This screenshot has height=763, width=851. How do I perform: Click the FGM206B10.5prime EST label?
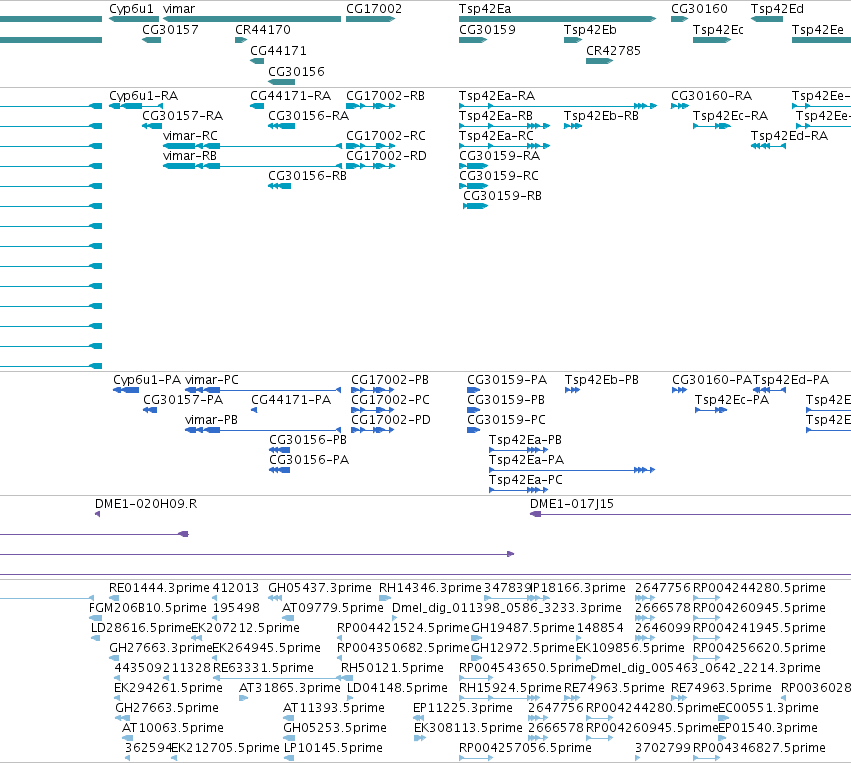[148, 608]
